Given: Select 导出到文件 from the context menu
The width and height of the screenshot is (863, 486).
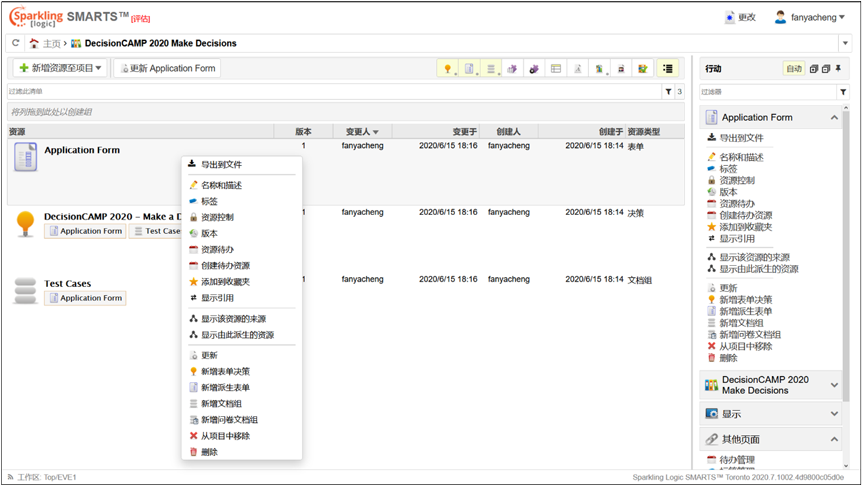Looking at the screenshot, I should pos(221,164).
